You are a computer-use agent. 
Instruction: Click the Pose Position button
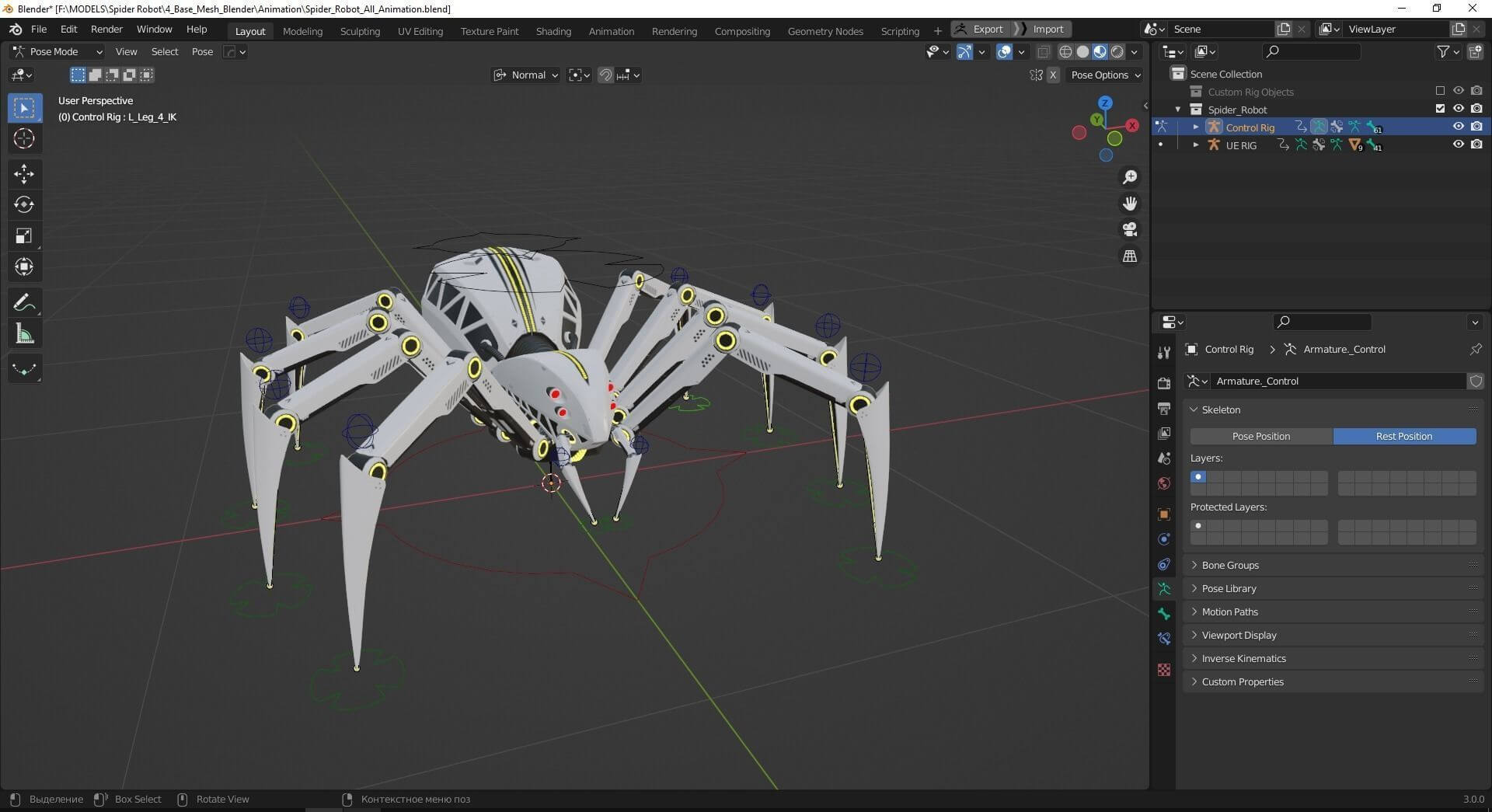click(x=1260, y=436)
